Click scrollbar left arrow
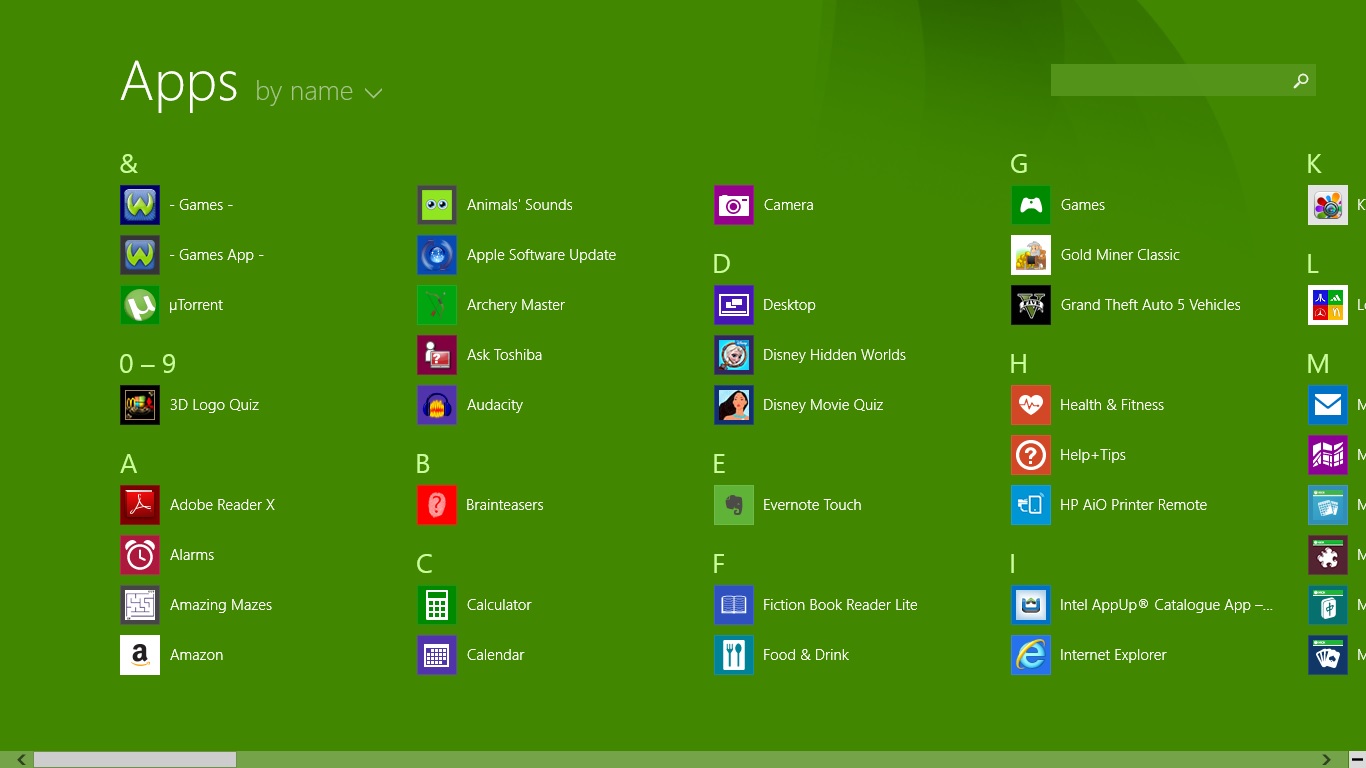 tap(21, 760)
